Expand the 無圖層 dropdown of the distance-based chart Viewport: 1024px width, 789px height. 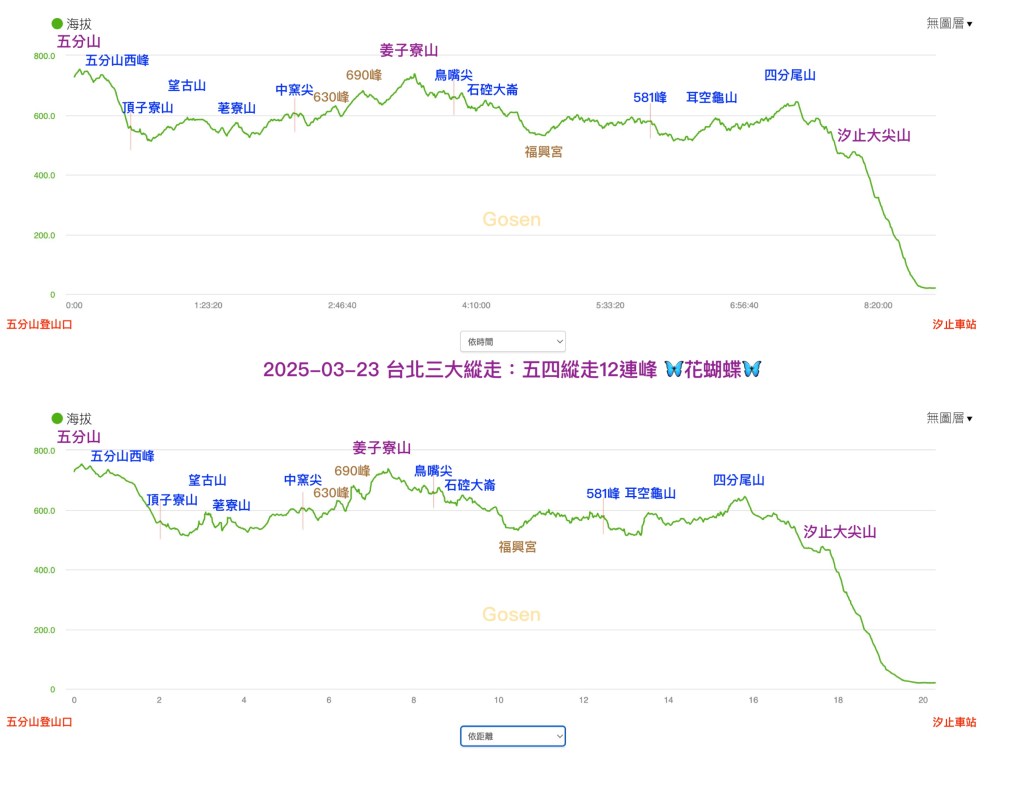pyautogui.click(x=949, y=417)
